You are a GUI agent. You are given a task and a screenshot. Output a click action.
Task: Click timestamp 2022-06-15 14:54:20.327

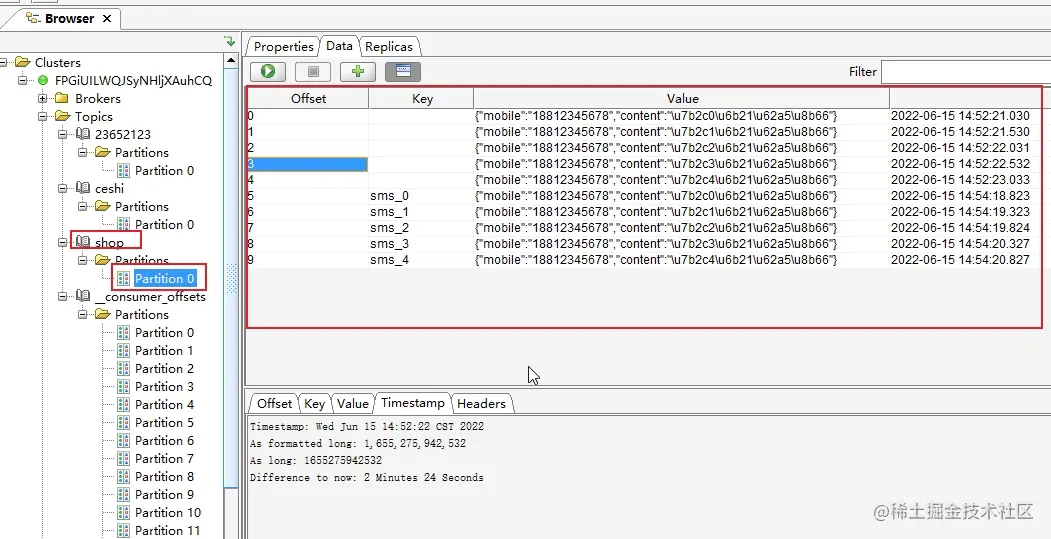click(960, 244)
